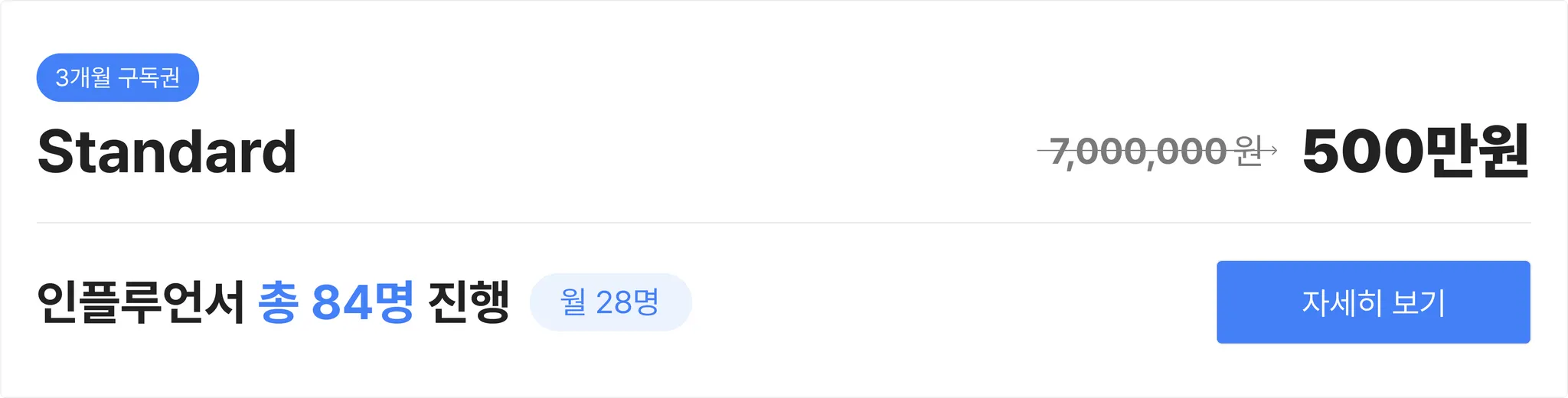This screenshot has width=1568, height=398.
Task: Click the number 28 inside the pill
Action: [x=613, y=302]
